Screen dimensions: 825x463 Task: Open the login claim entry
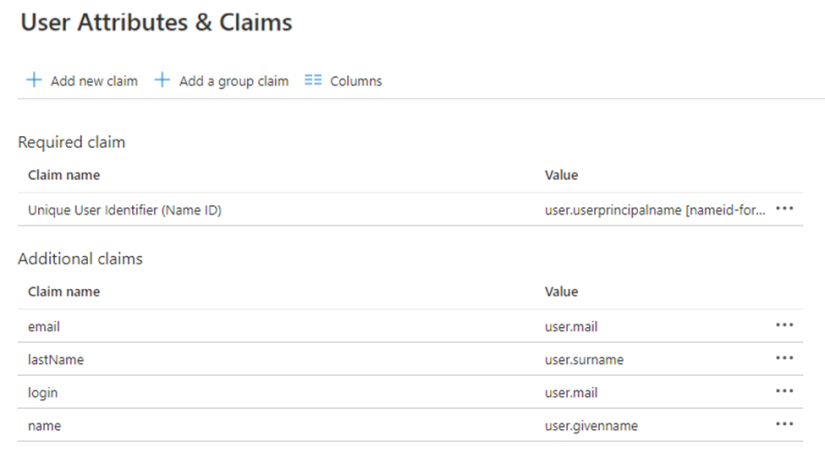coord(43,393)
